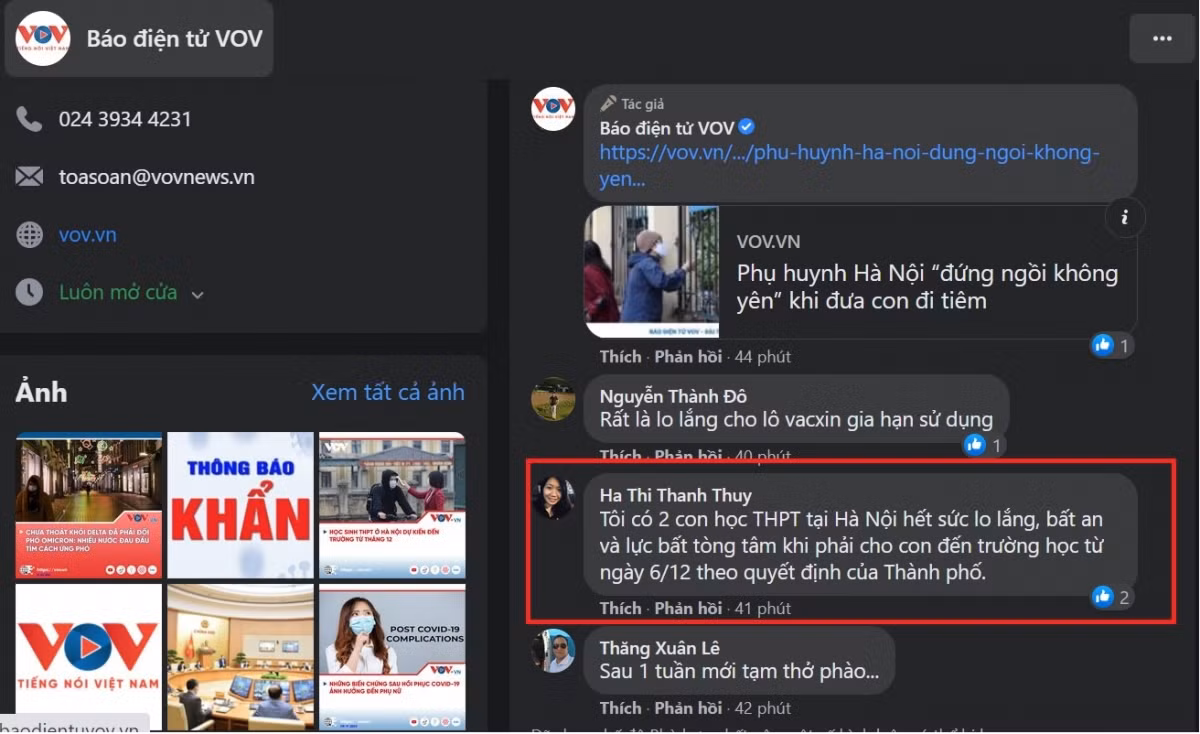
Task: Click the info icon on link preview
Action: click(x=1124, y=217)
